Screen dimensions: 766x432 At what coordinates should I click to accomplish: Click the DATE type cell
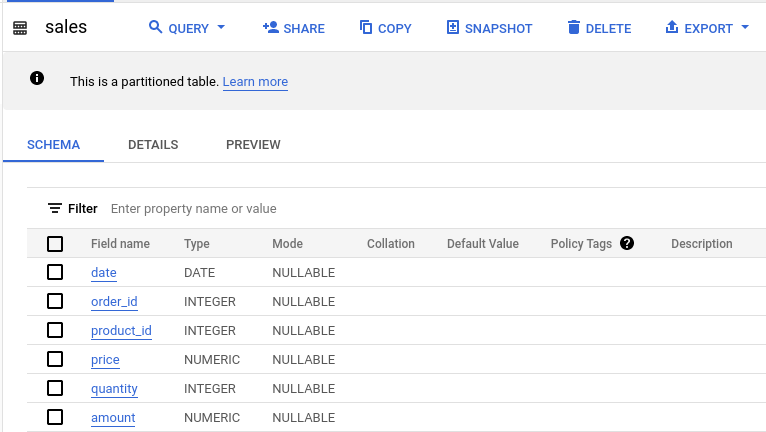coord(199,273)
